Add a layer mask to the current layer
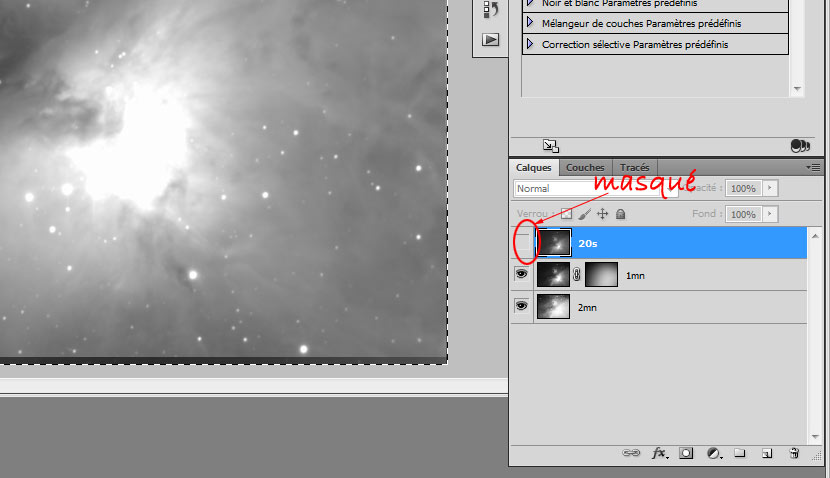Viewport: 830px width, 478px height. (686, 453)
